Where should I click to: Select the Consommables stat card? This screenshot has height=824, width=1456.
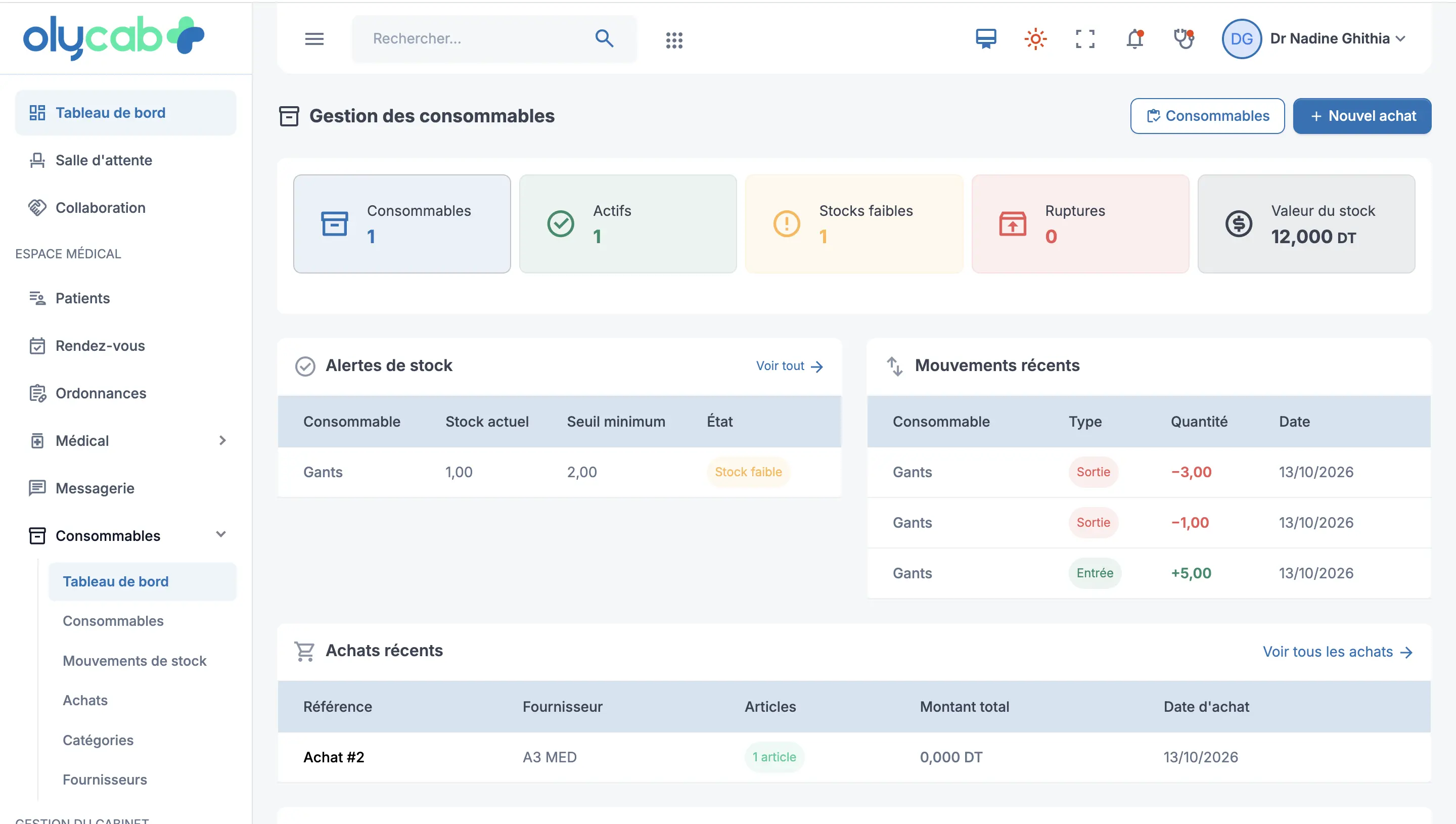[x=402, y=223]
